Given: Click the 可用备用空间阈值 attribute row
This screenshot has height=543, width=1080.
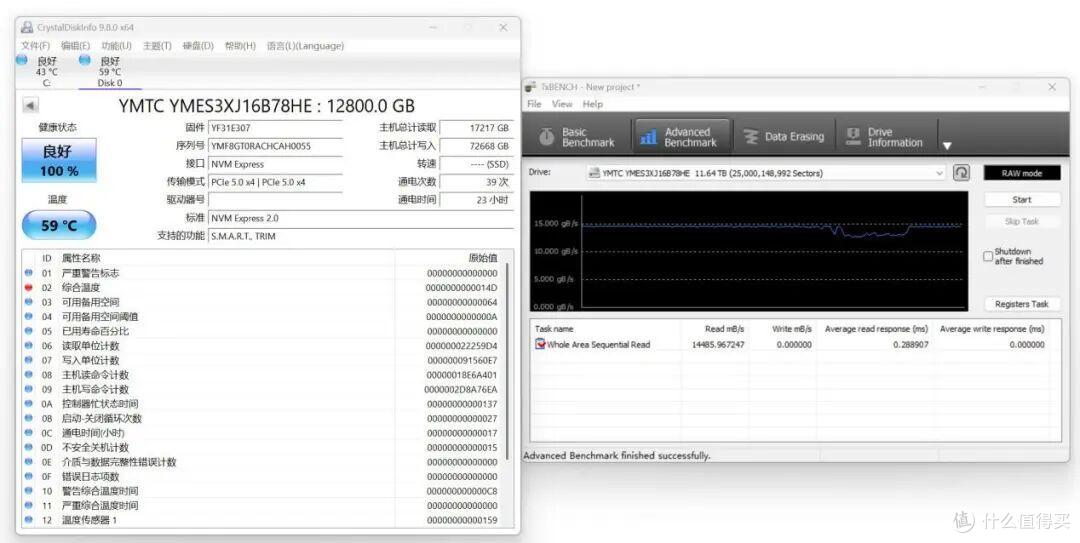Looking at the screenshot, I should click(x=263, y=316).
